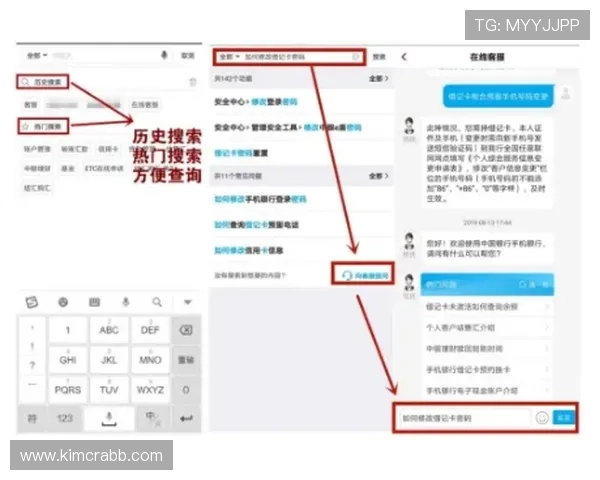Open 手机银行借记卡预约换卡 question
Screen dimensions: 600x480
pyautogui.click(x=488, y=370)
